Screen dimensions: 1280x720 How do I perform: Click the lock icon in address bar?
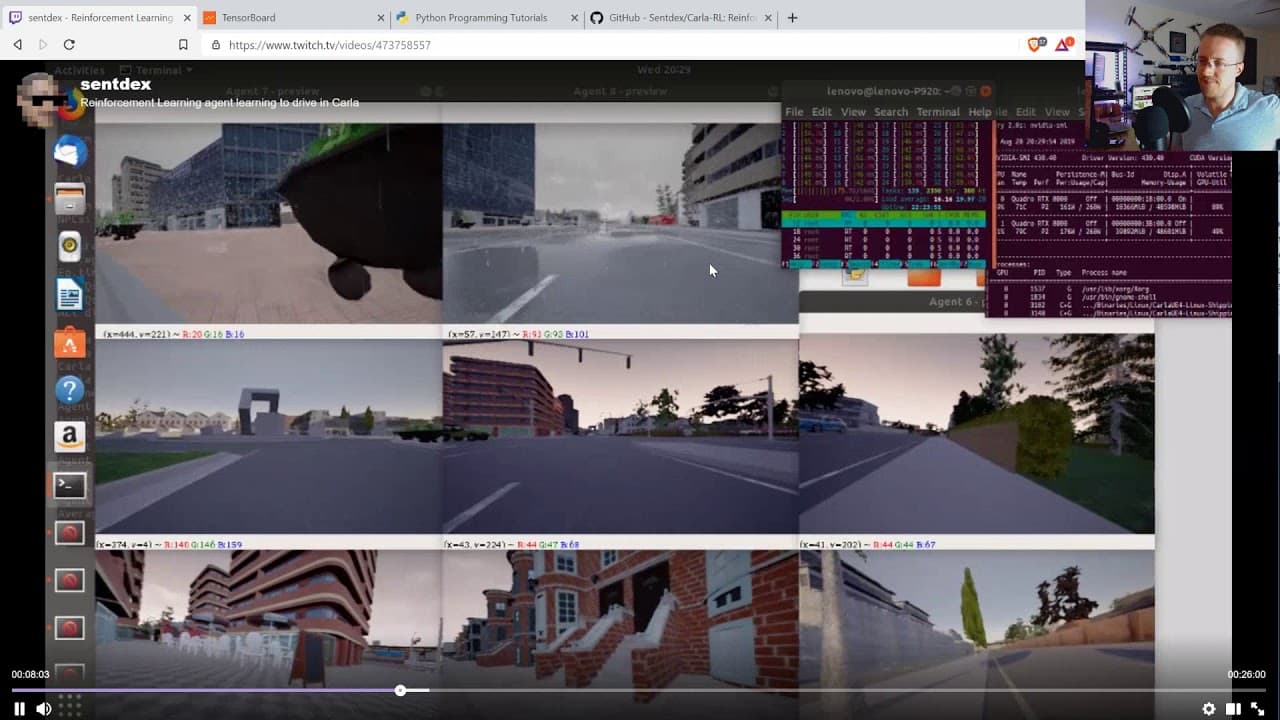point(216,45)
